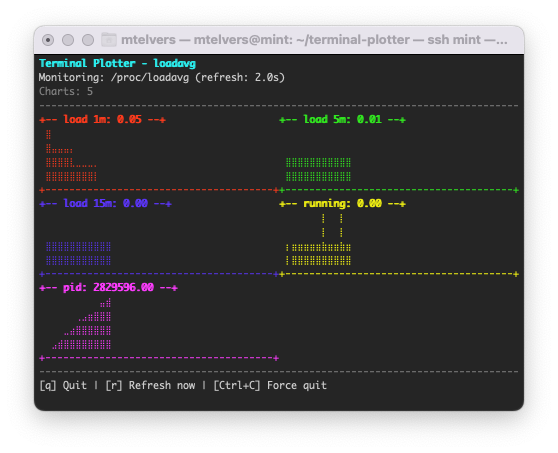Click the Charts: 5 count text
558x453 pixels.
pos(66,91)
